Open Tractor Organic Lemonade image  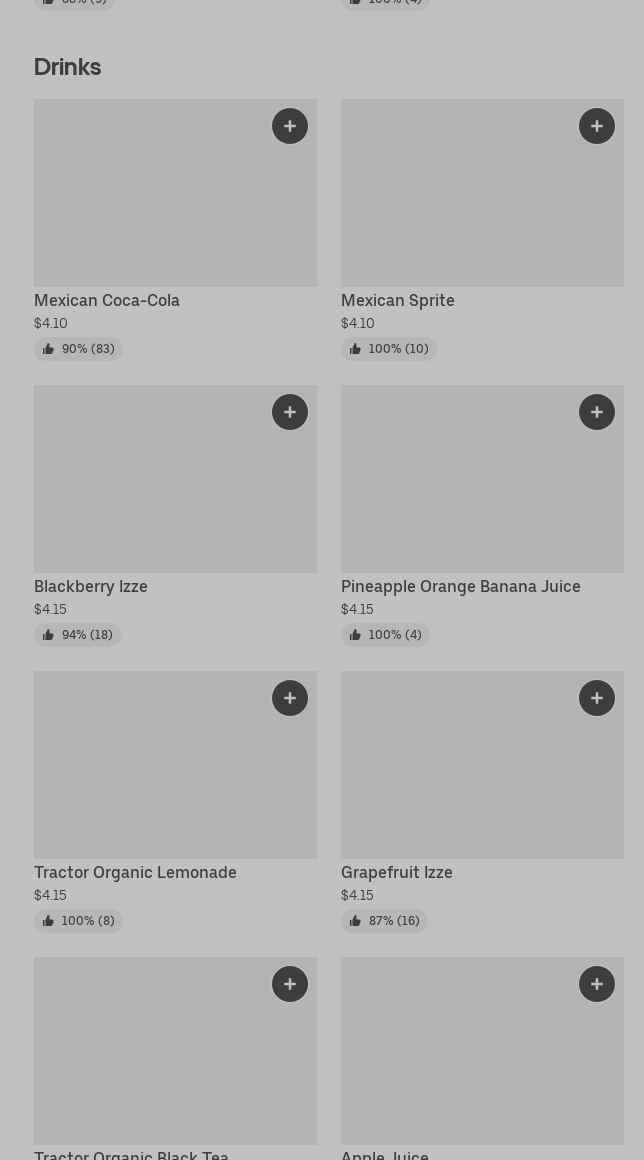point(150,775)
